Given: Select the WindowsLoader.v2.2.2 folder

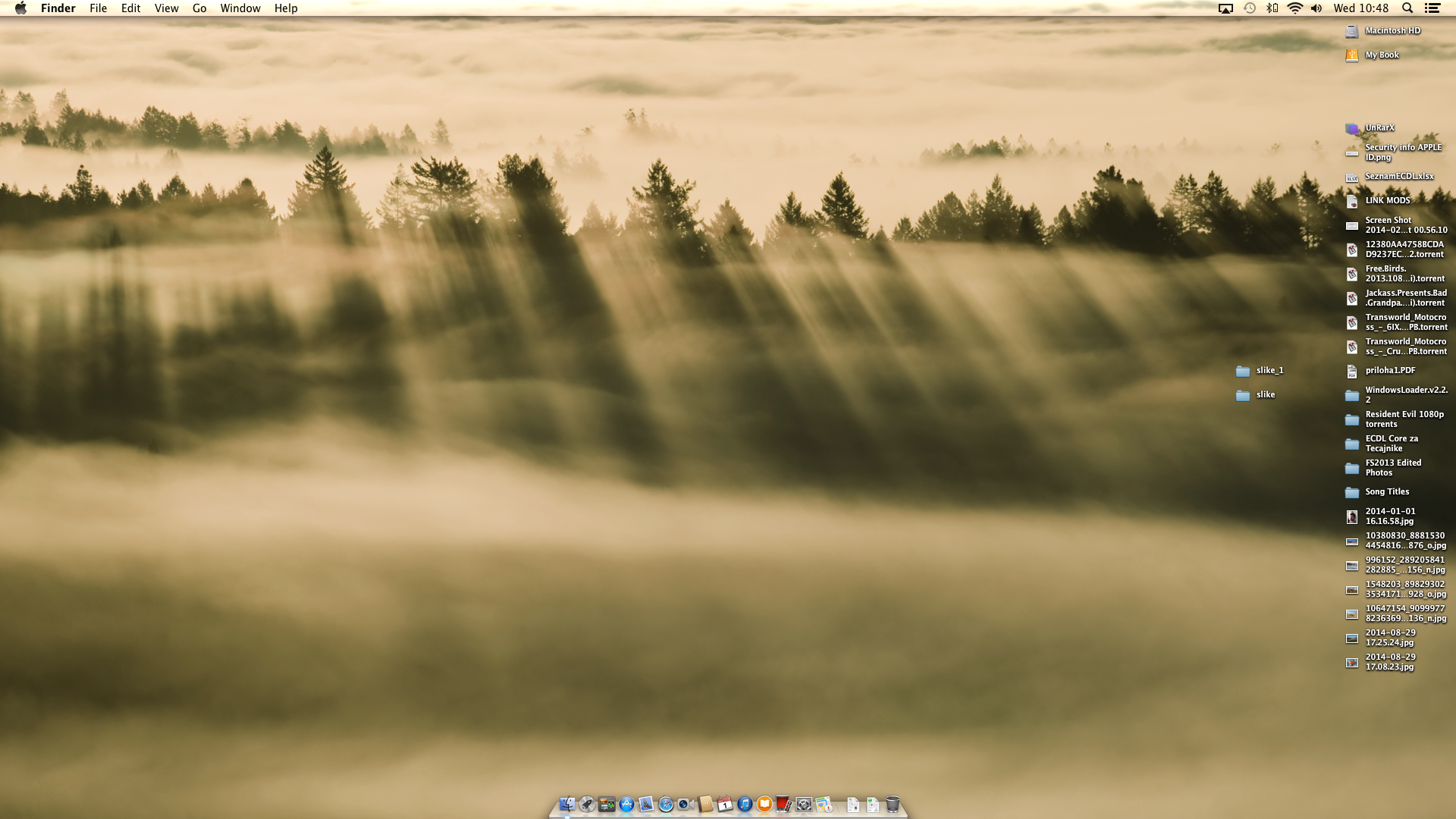Looking at the screenshot, I should 1397,395.
